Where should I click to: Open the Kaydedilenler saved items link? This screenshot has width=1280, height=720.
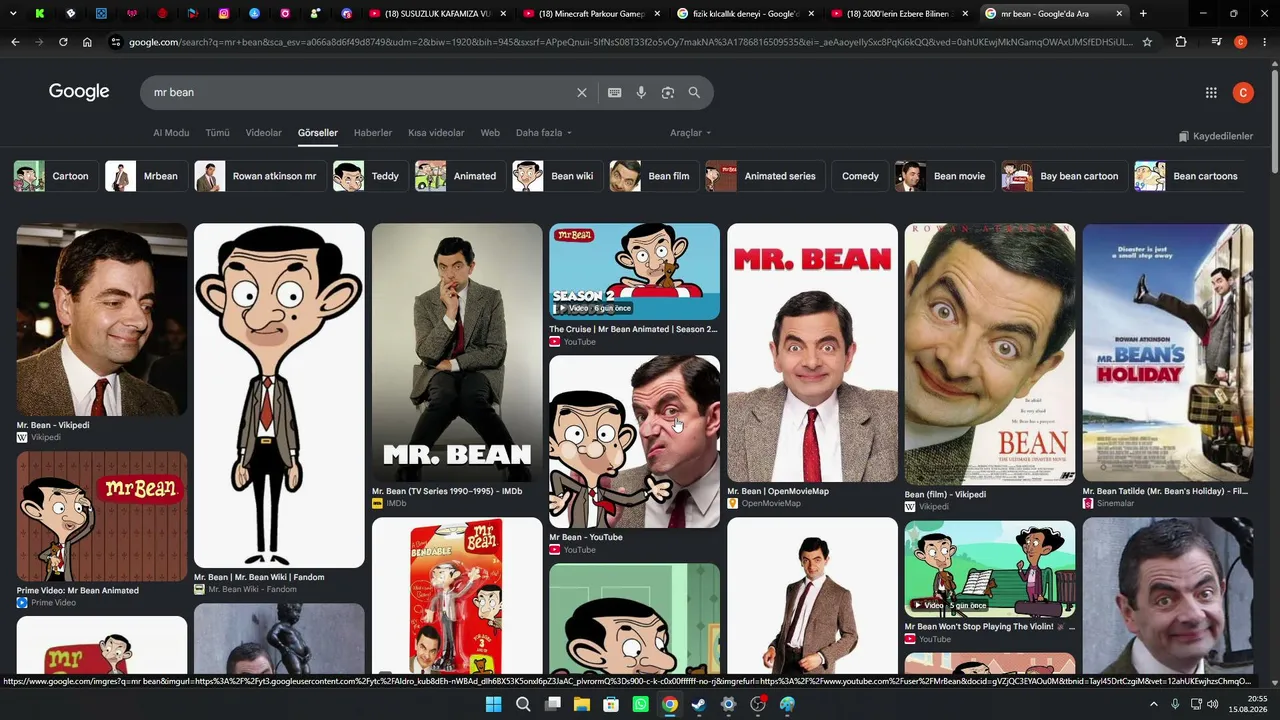pos(1215,136)
